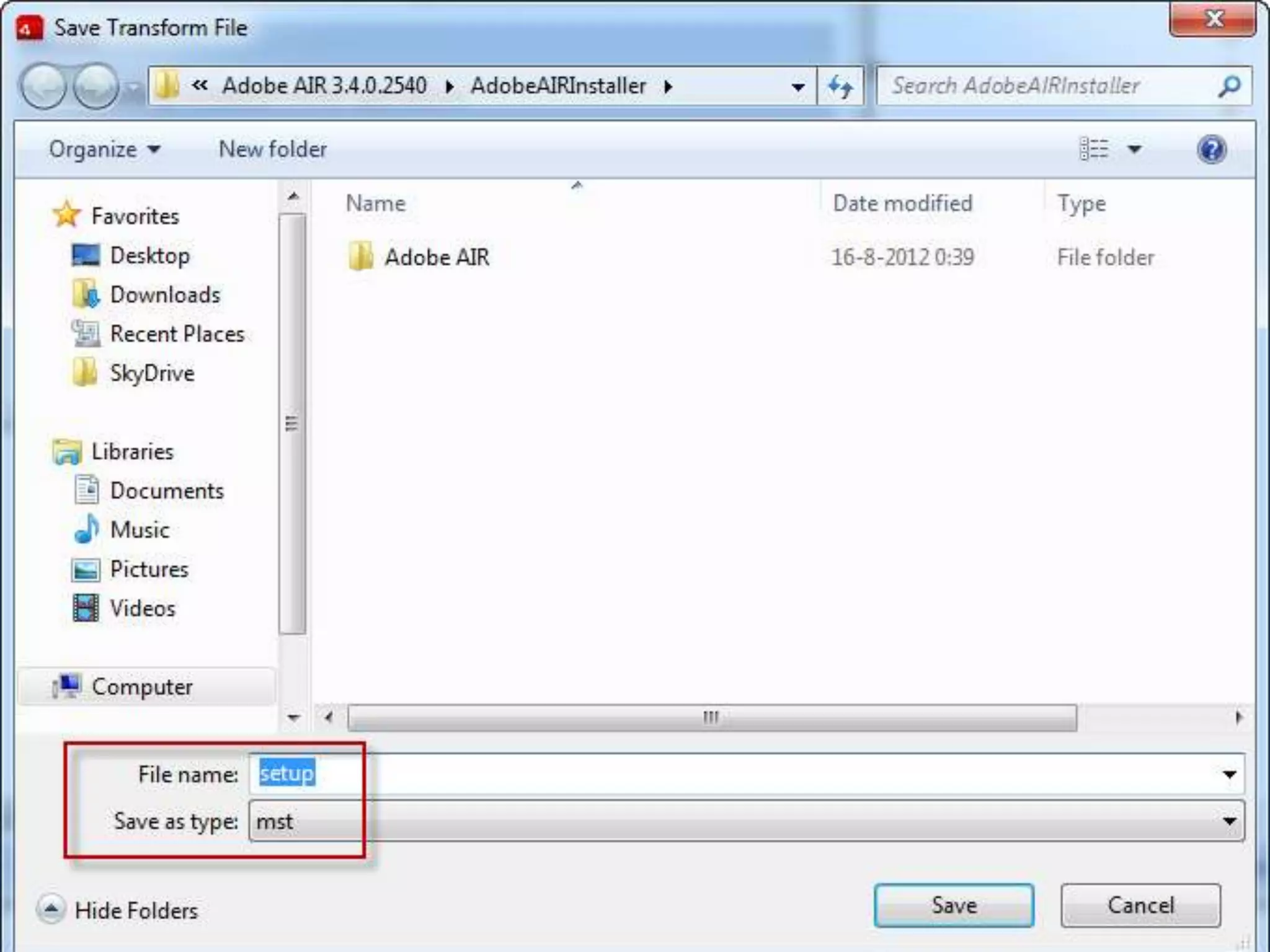The height and width of the screenshot is (952, 1270).
Task: Create a New folder
Action: click(x=273, y=149)
